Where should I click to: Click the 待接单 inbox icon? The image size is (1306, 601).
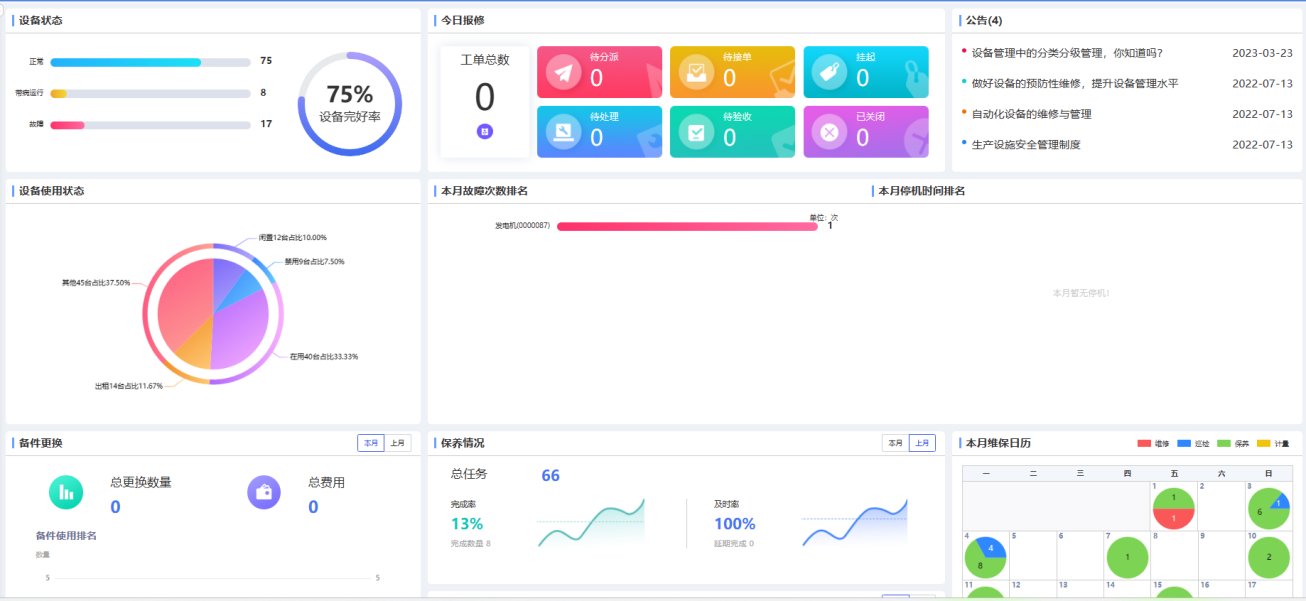pyautogui.click(x=697, y=72)
